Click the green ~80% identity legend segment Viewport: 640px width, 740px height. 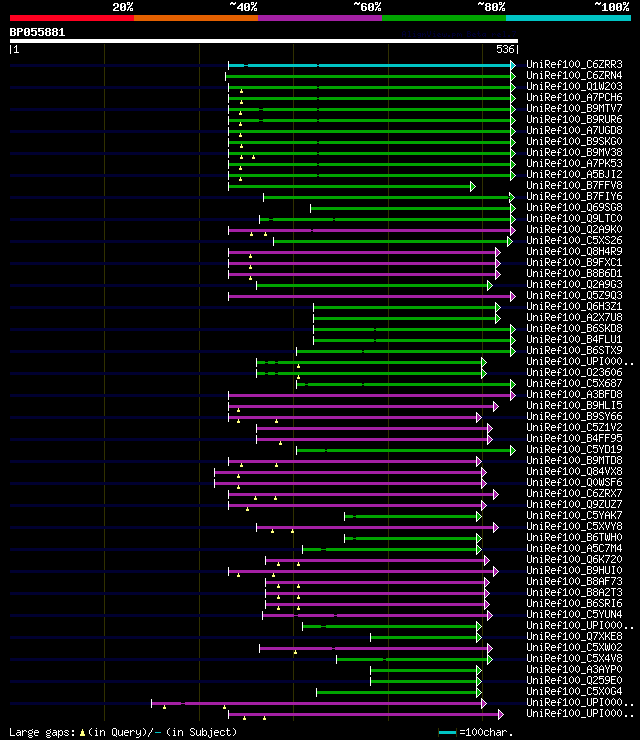click(444, 18)
